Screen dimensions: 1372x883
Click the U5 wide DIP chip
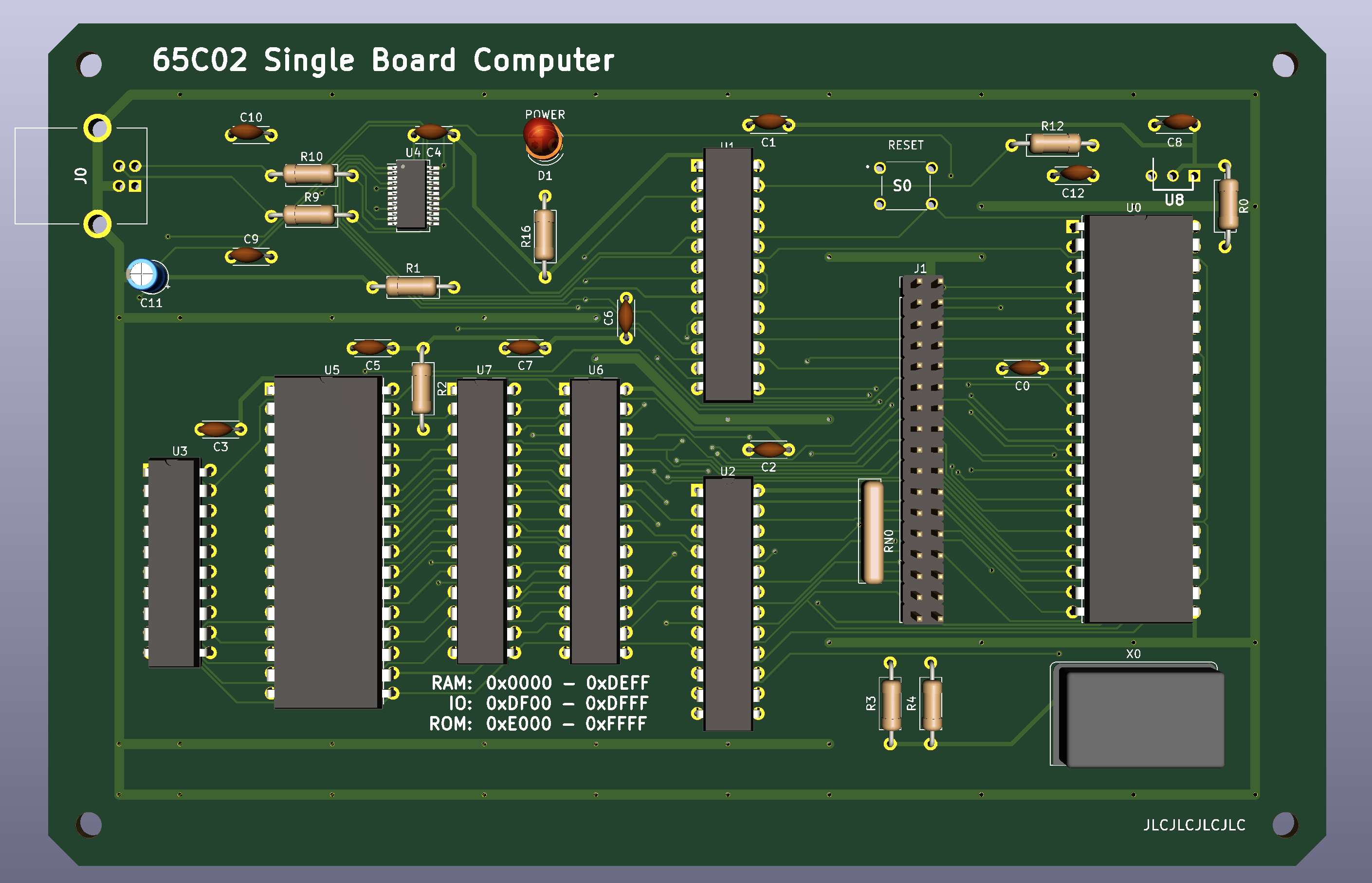[x=327, y=542]
